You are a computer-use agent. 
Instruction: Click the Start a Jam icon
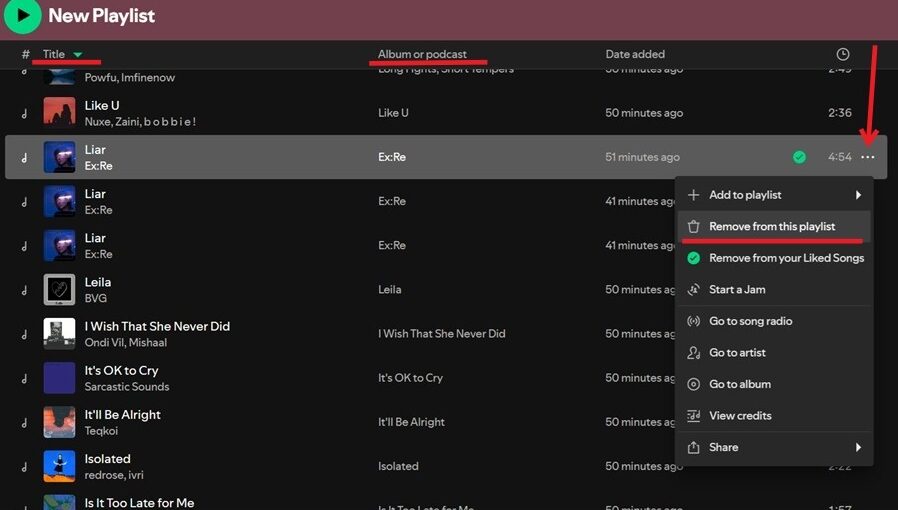click(x=694, y=290)
